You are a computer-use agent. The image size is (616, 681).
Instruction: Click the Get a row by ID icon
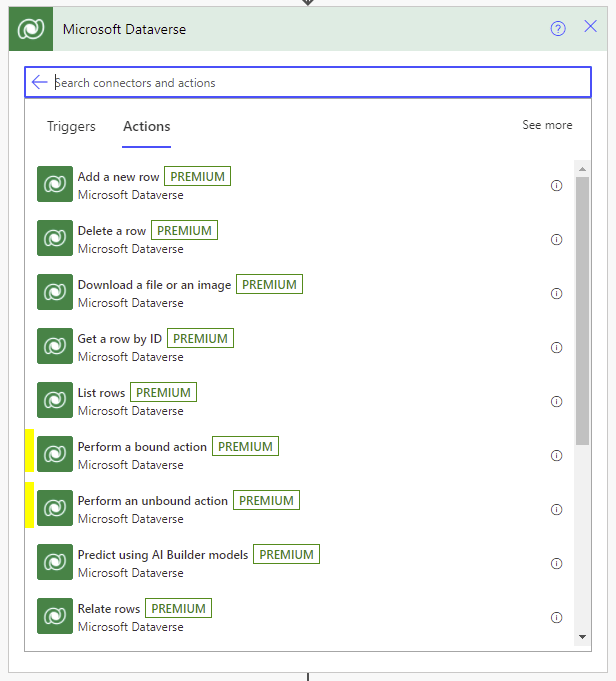[x=55, y=346]
